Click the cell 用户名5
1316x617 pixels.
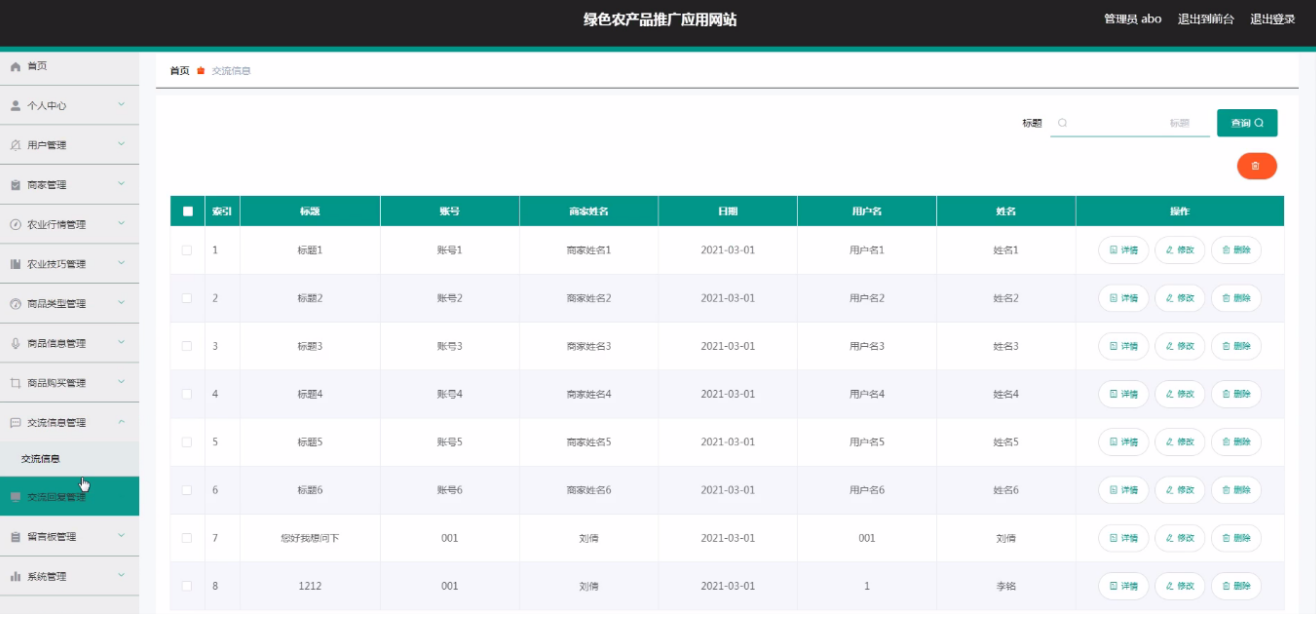867,442
